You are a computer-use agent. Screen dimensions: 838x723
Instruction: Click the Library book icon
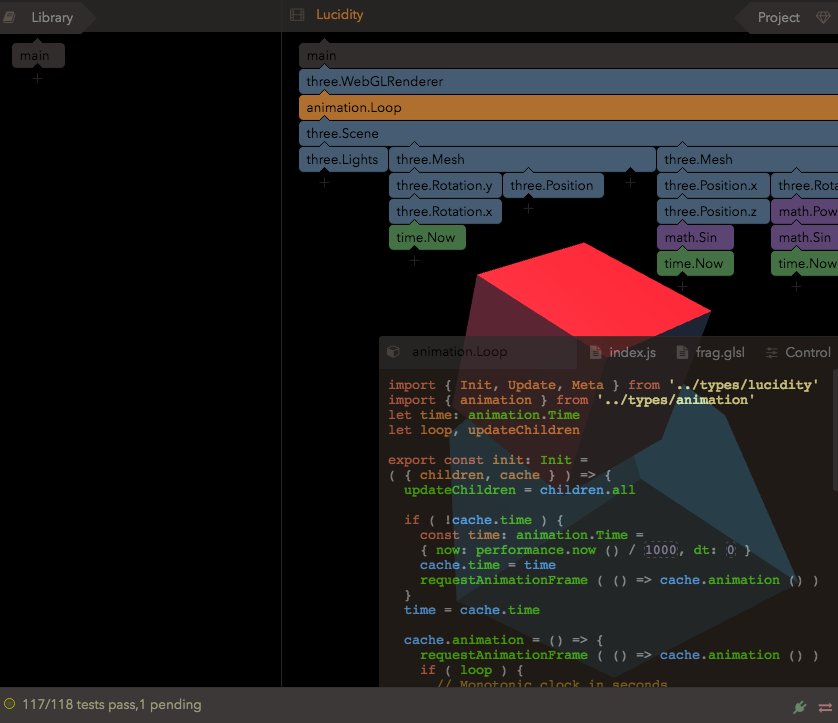[9, 18]
